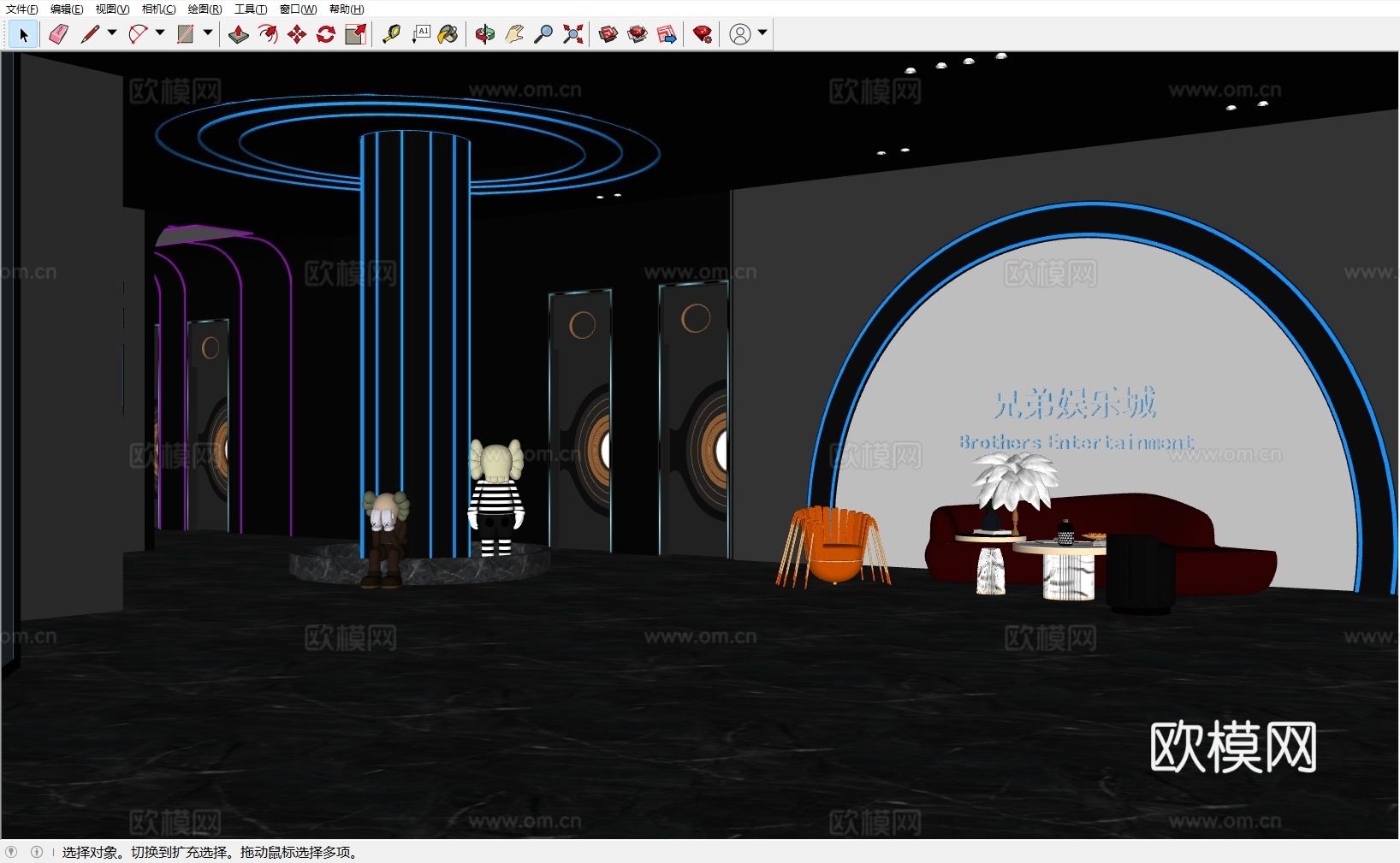Activate the Paint Bucket tool
1400x863 pixels.
(448, 34)
